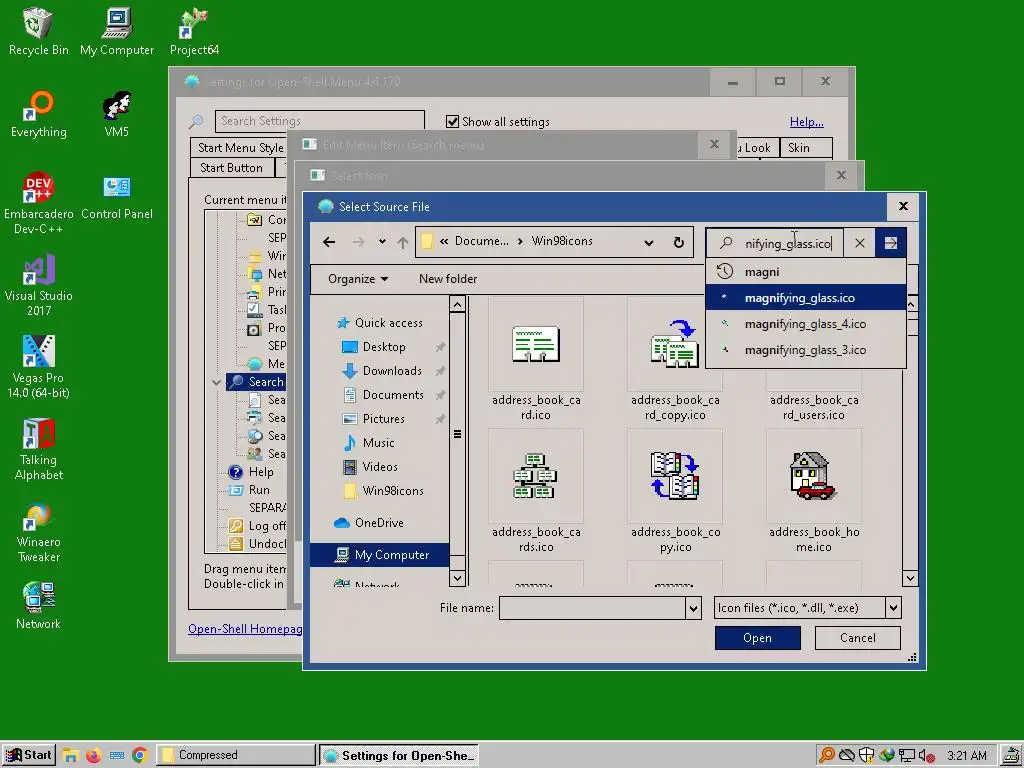Choose the magnifying_glass.ico suggestion
Screen dimensions: 1024x768
pyautogui.click(x=806, y=298)
